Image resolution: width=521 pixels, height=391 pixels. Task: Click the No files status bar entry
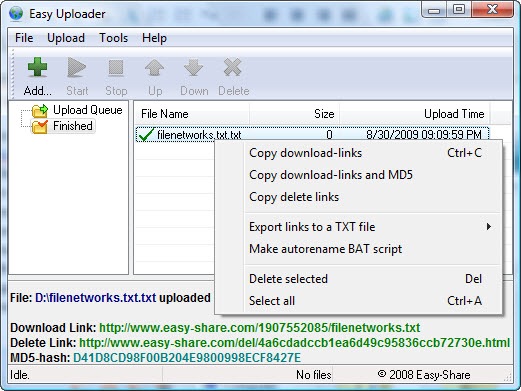[x=314, y=375]
